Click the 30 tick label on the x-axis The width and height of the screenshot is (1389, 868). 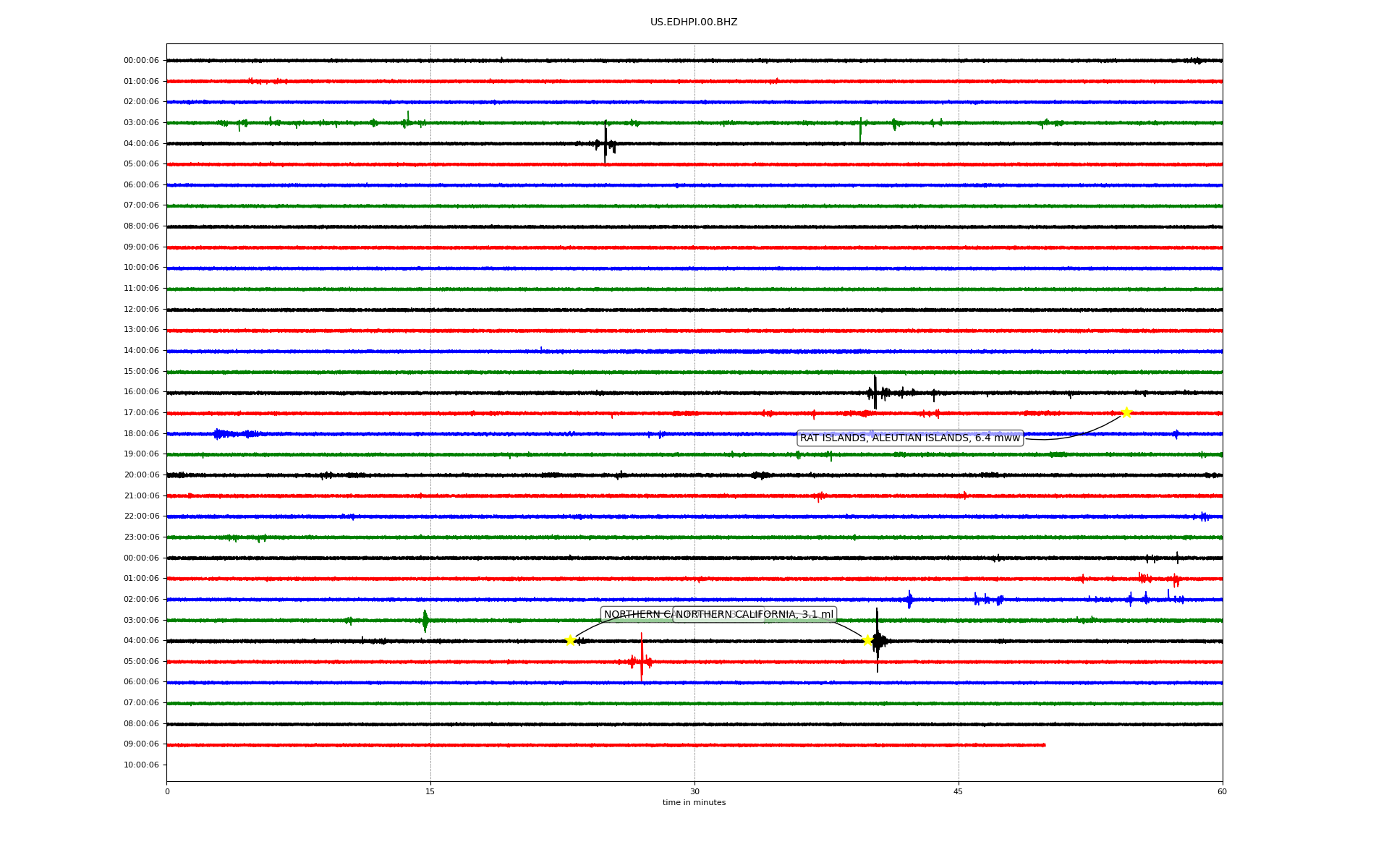click(694, 791)
